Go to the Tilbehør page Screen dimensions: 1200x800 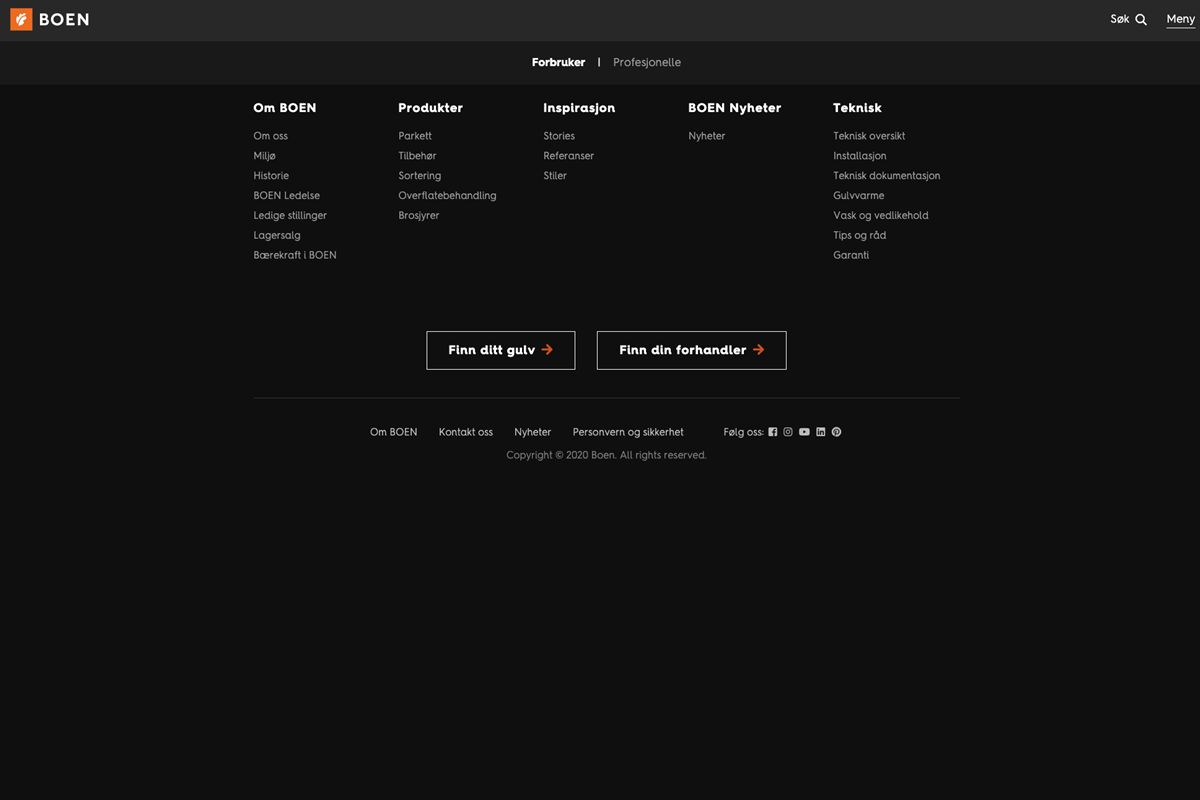[x=417, y=156]
